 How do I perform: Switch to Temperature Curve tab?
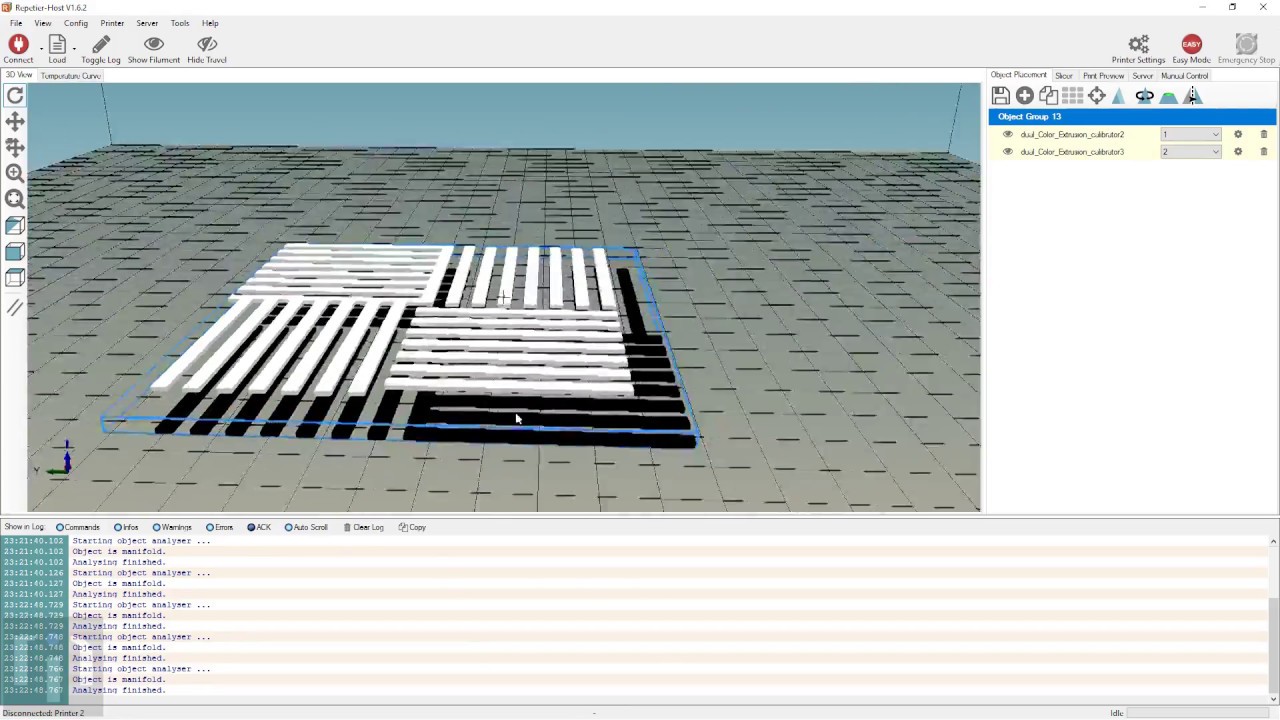coord(70,76)
